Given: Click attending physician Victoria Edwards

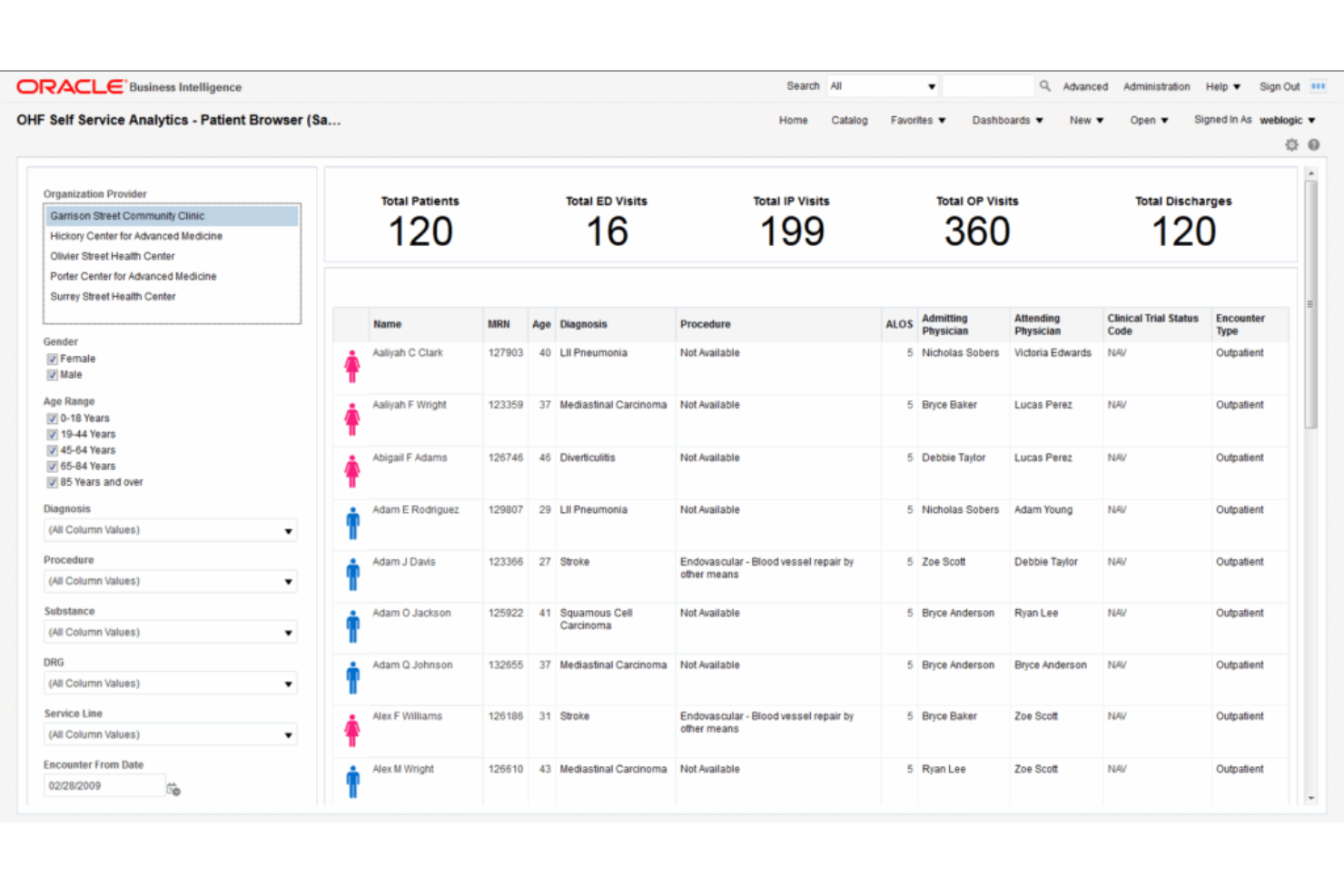Looking at the screenshot, I should (1052, 353).
